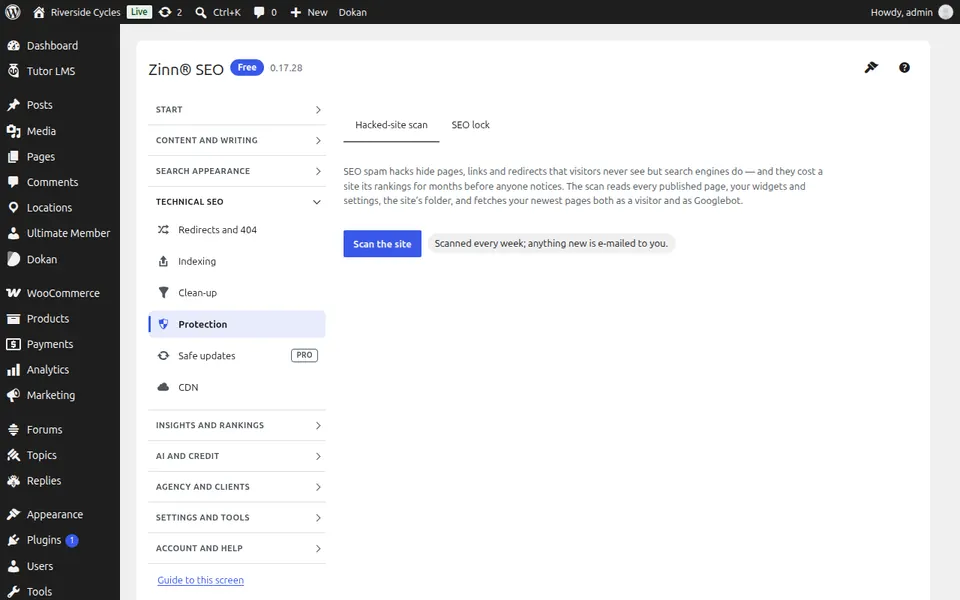Go to the Clean-up section
Image resolution: width=960 pixels, height=600 pixels.
click(x=237, y=293)
